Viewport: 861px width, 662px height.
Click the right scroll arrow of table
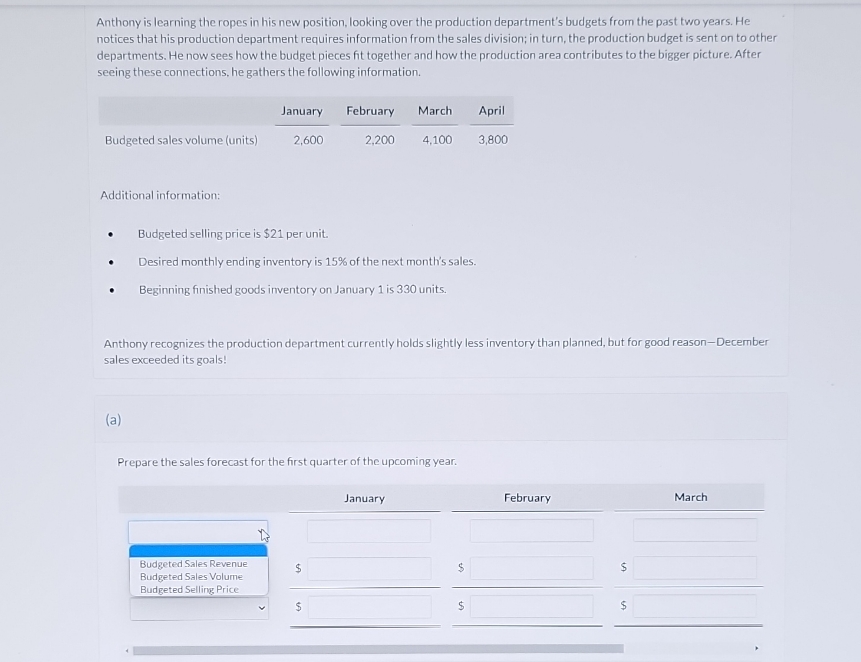756,648
